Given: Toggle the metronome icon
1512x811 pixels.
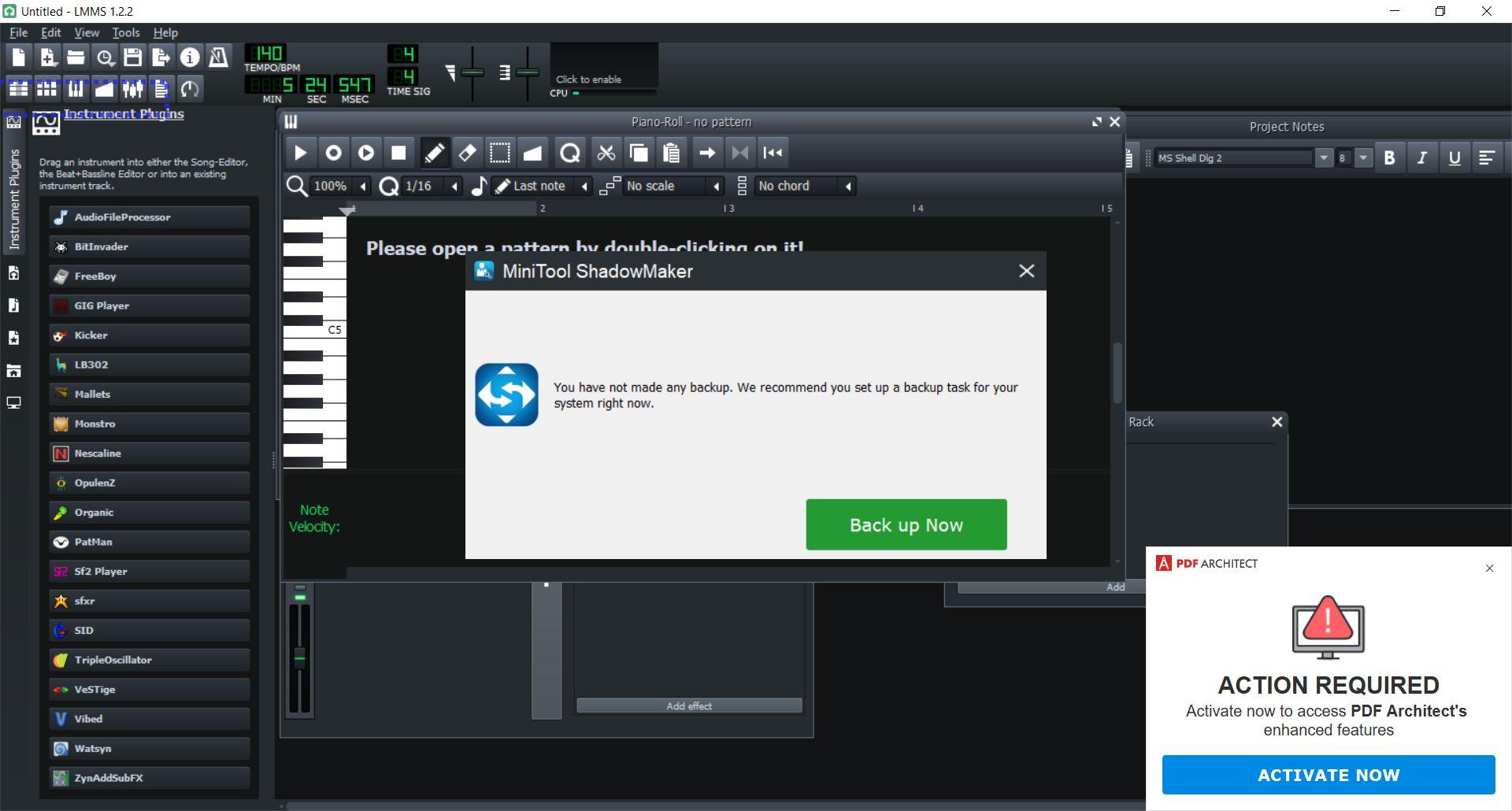Looking at the screenshot, I should [218, 57].
